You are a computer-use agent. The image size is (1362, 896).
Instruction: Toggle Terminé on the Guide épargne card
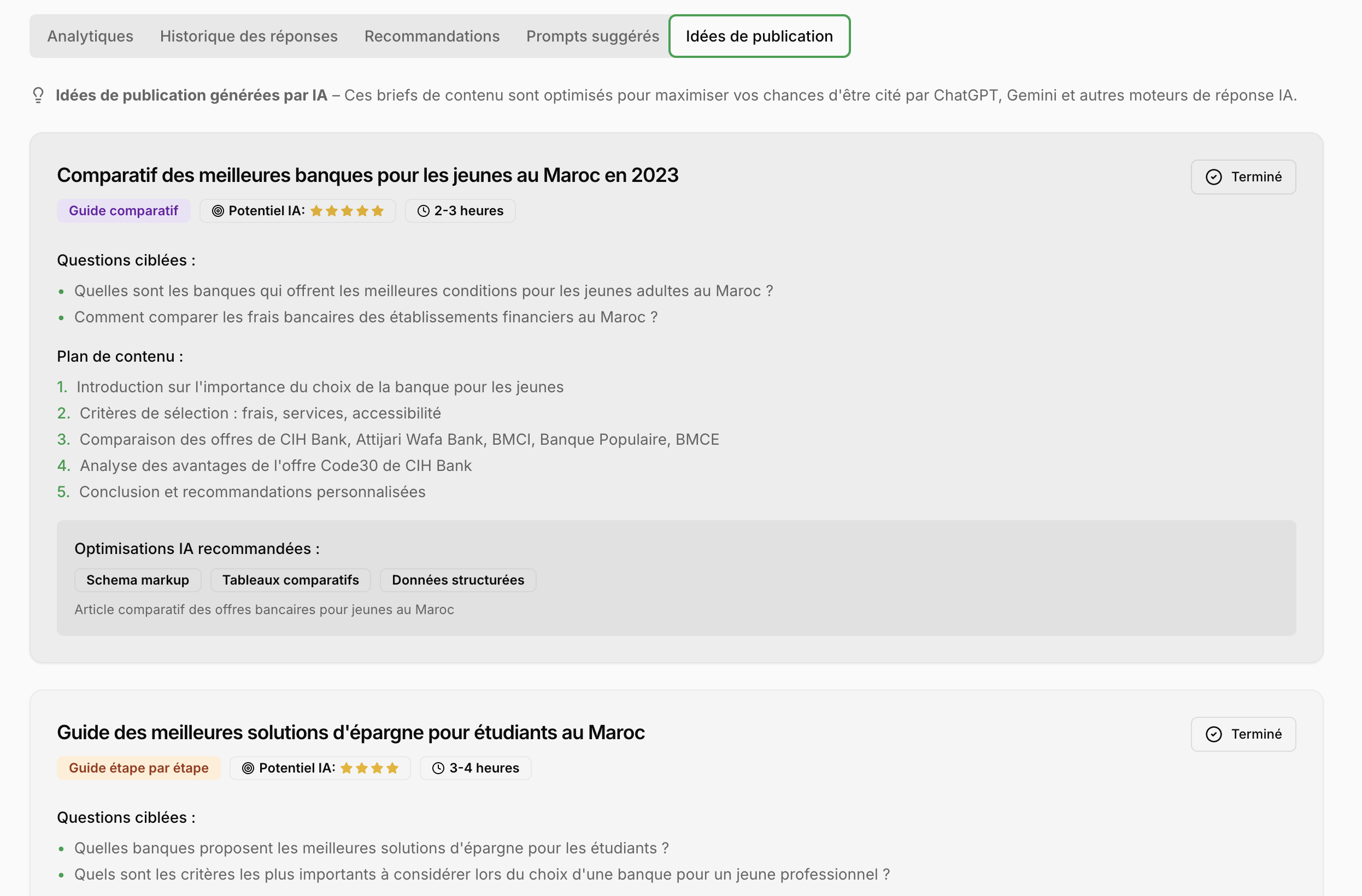[1243, 734]
